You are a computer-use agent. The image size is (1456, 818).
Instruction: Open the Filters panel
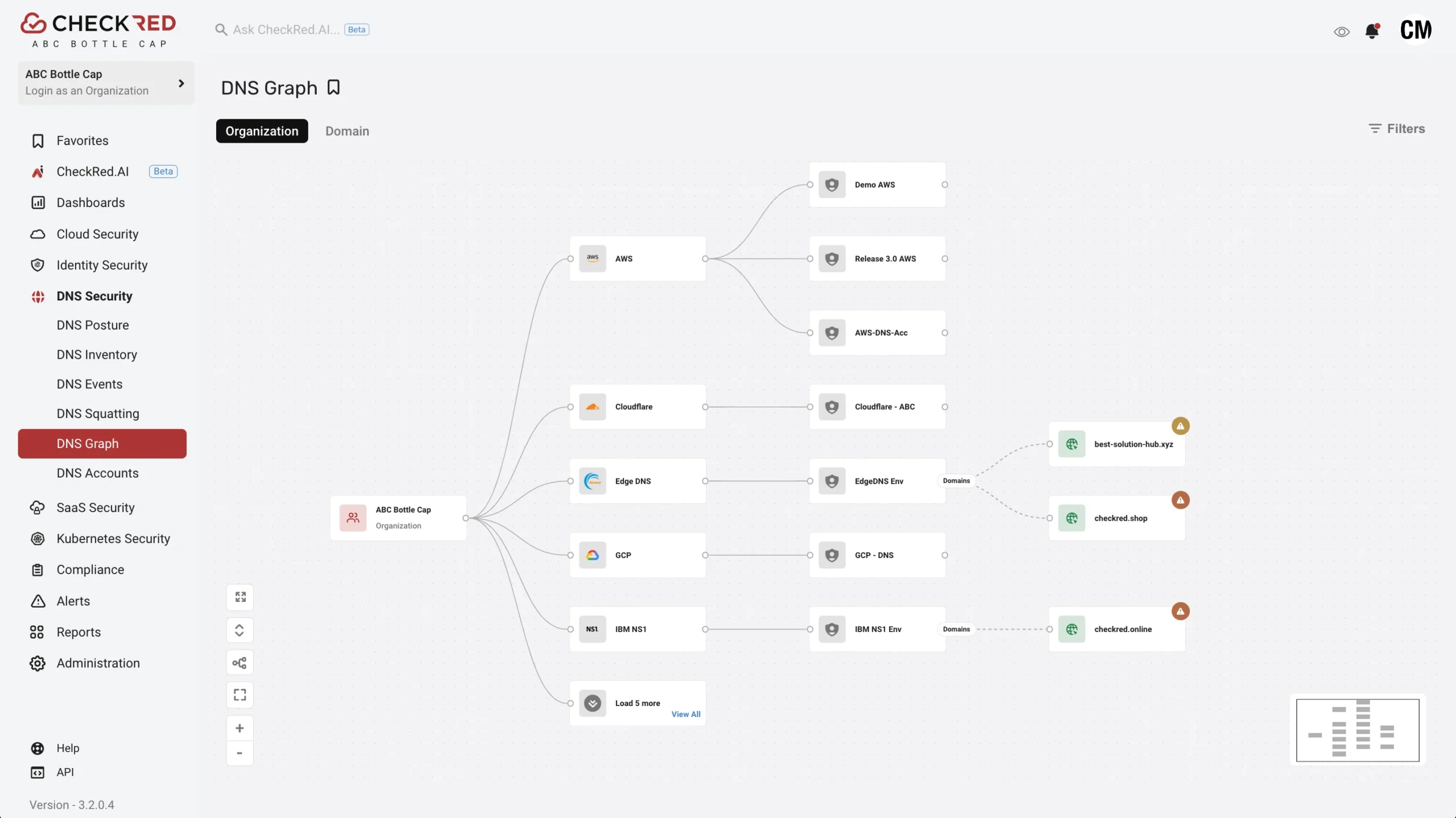(1396, 129)
